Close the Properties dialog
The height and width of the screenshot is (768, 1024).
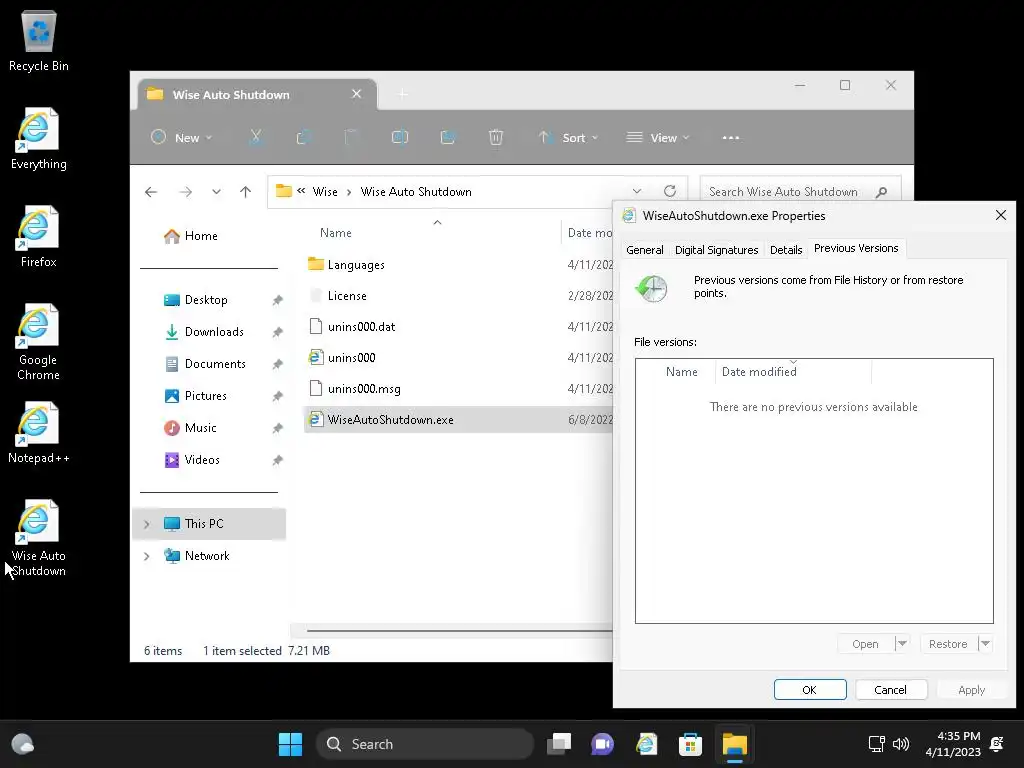click(x=1000, y=215)
